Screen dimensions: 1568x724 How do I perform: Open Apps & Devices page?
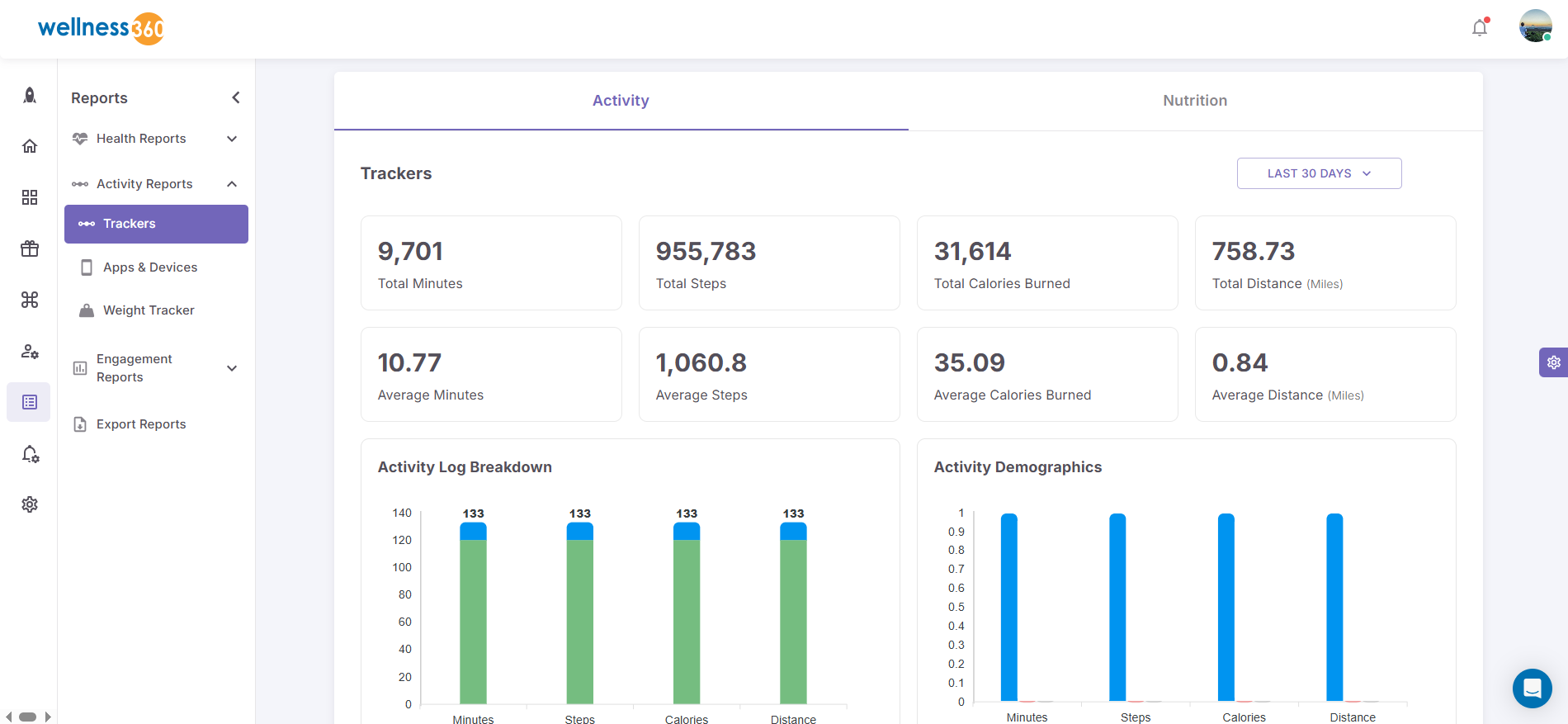coord(150,267)
